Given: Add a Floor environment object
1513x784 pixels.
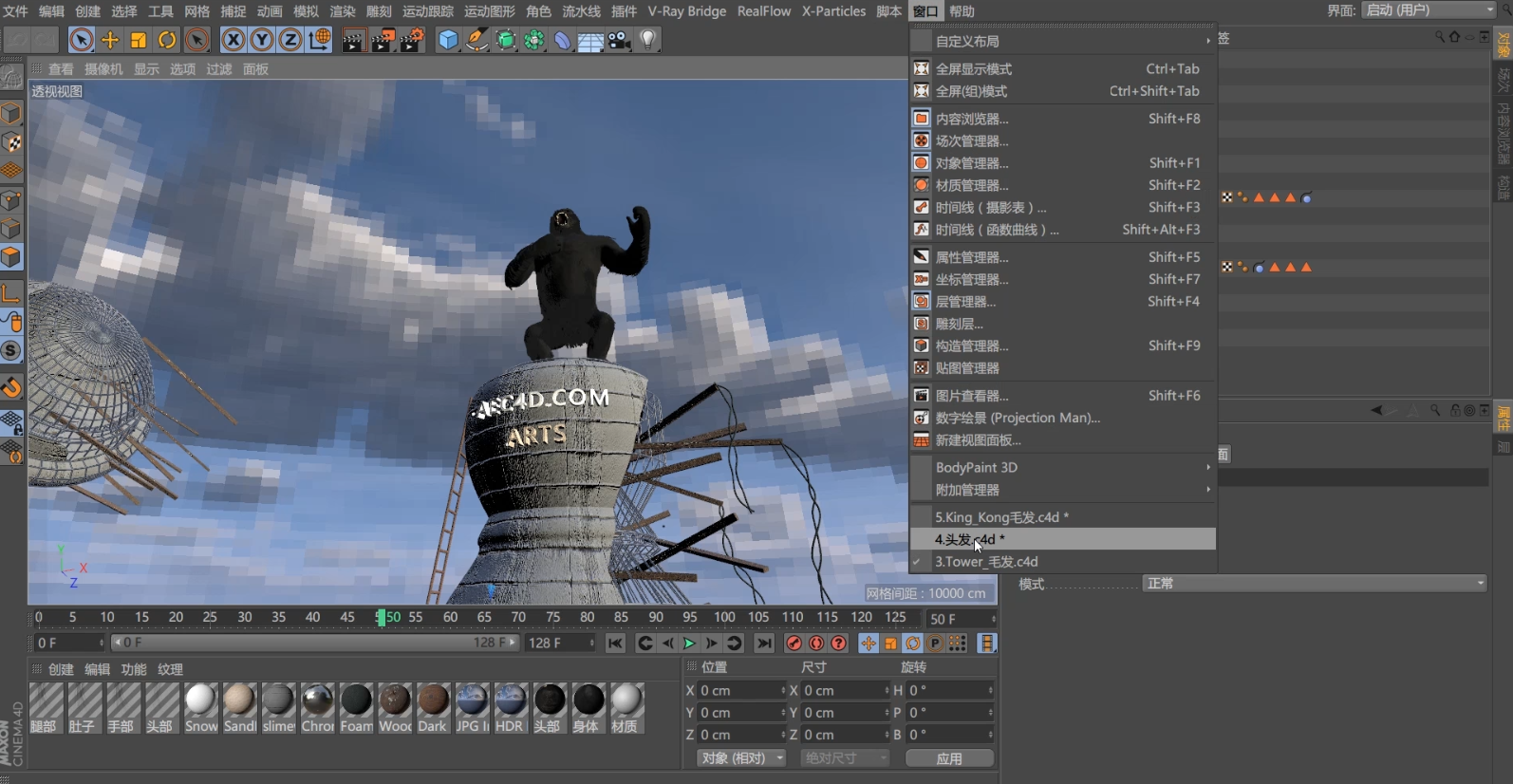Looking at the screenshot, I should point(590,40).
